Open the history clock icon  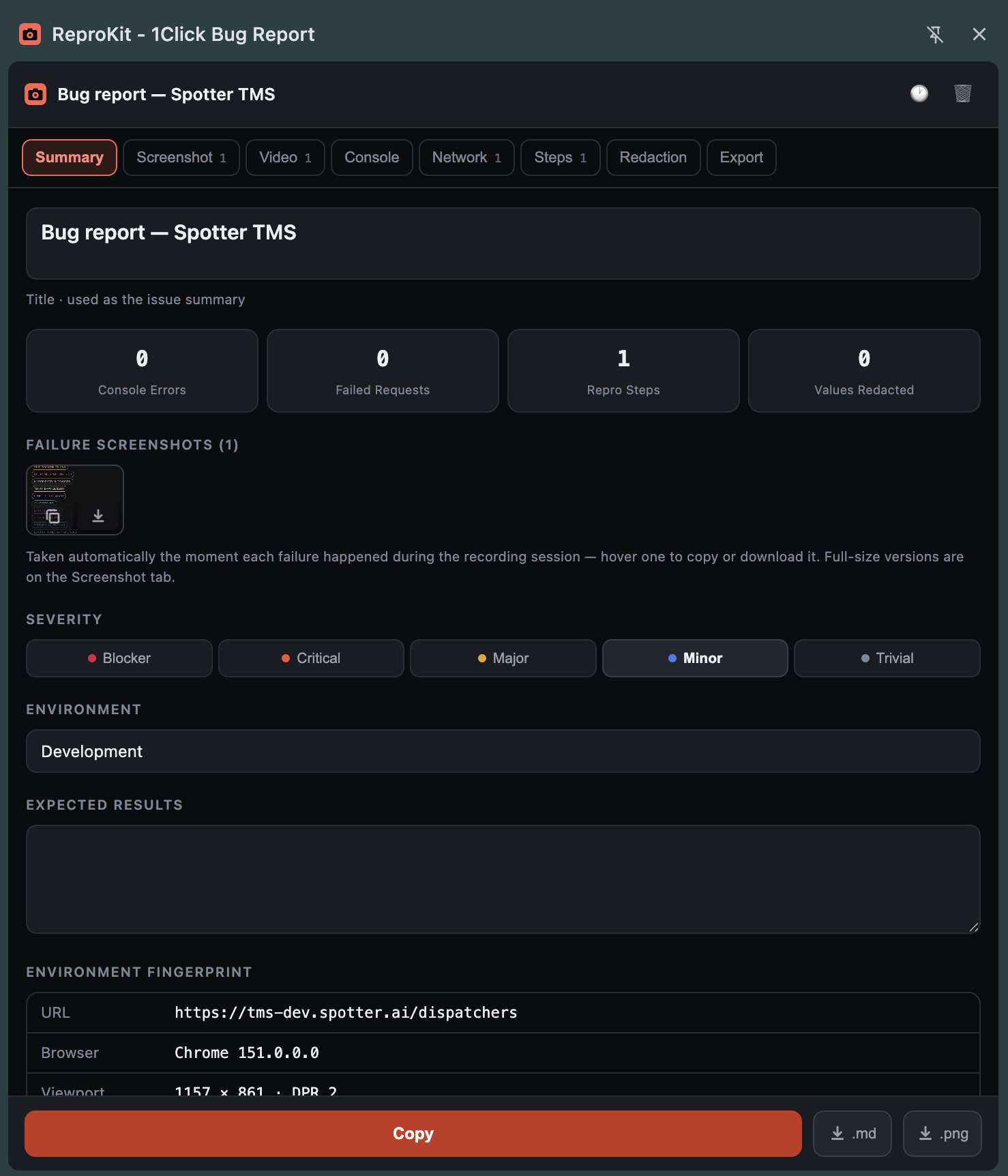(919, 93)
